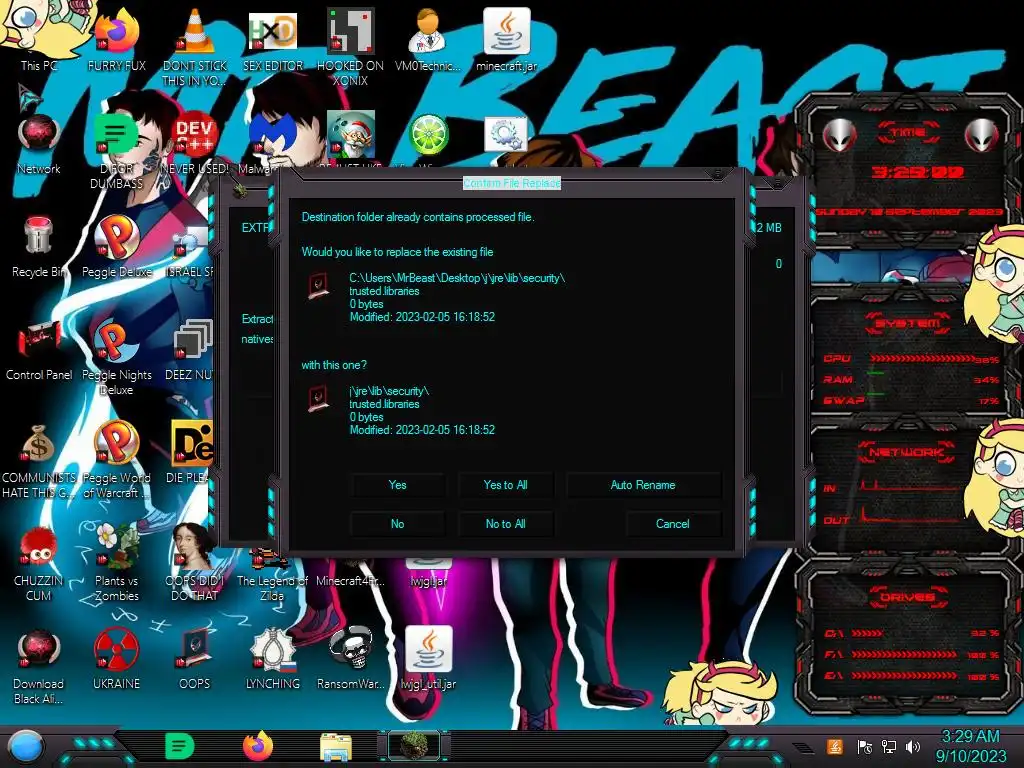Image resolution: width=1024 pixels, height=768 pixels.
Task: Open File Explorer from the taskbar
Action: (x=336, y=747)
